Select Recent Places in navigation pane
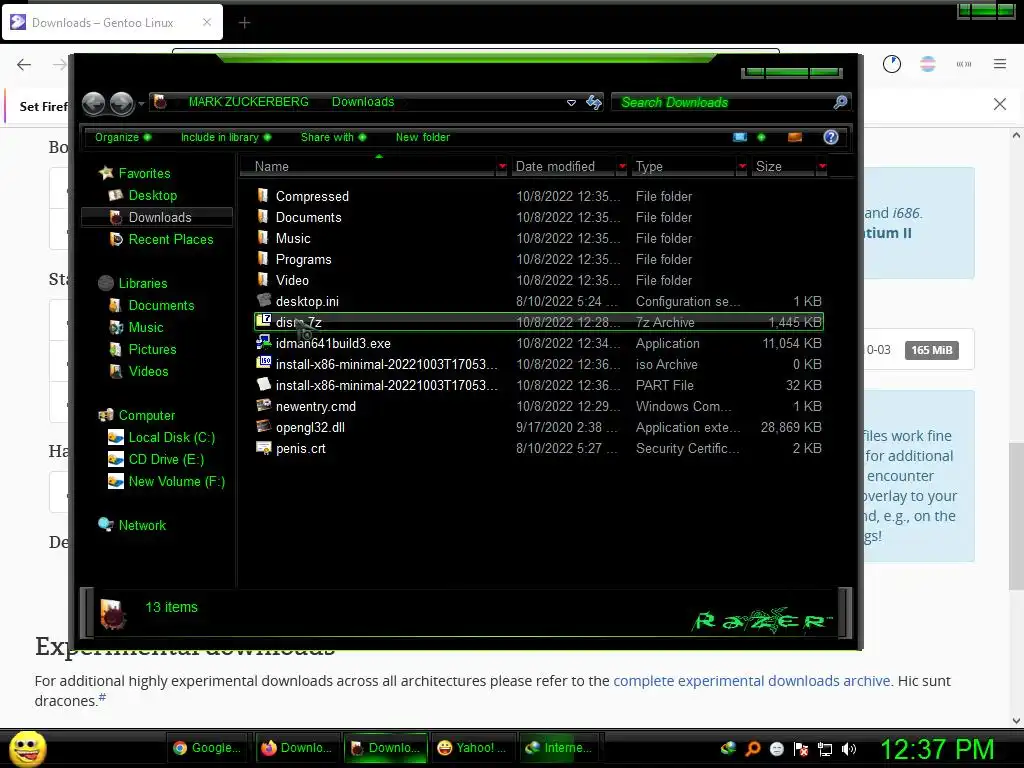Image resolution: width=1024 pixels, height=768 pixels. [170, 239]
